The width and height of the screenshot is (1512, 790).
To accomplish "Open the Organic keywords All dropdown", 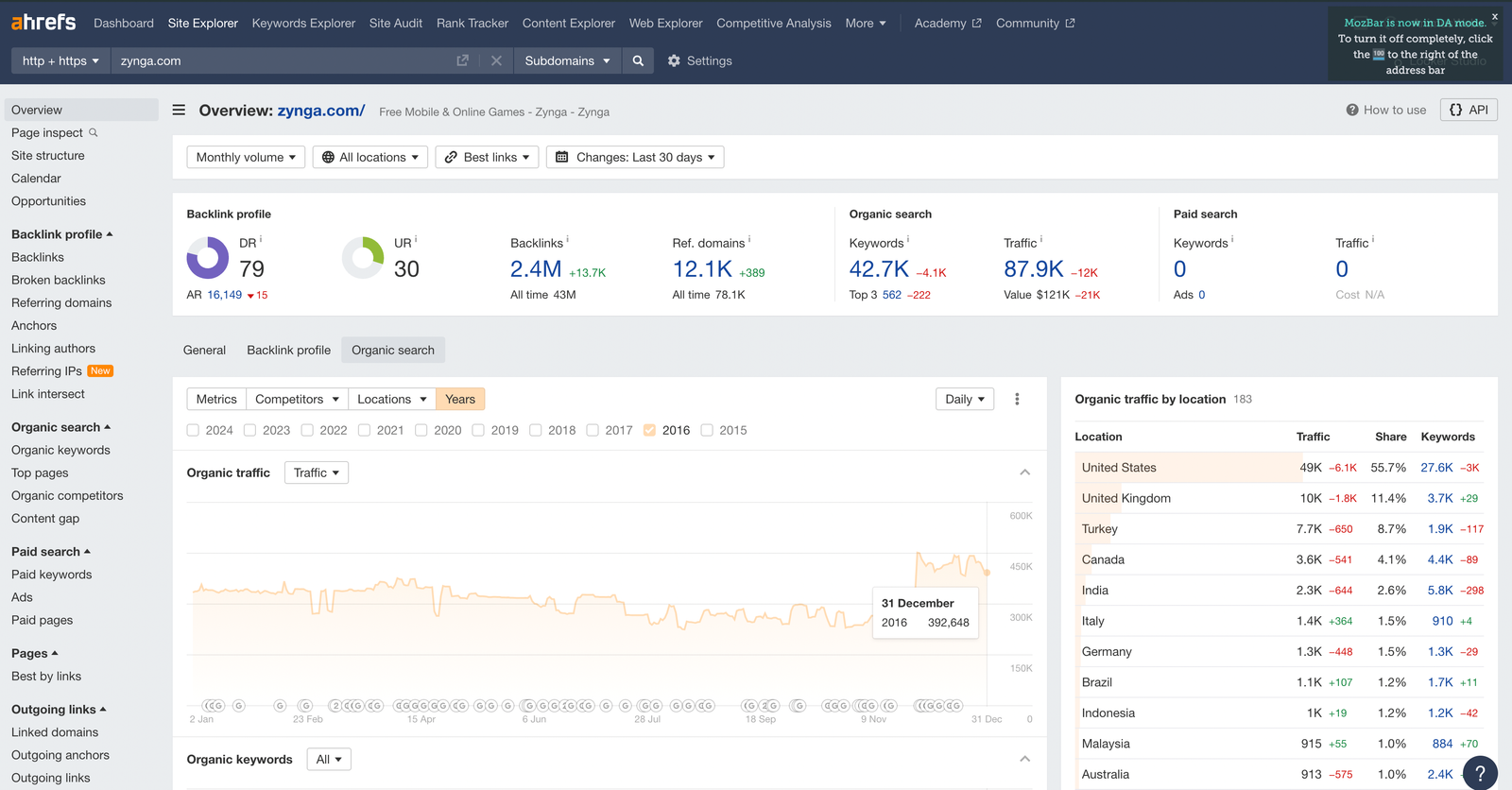I will pos(329,759).
